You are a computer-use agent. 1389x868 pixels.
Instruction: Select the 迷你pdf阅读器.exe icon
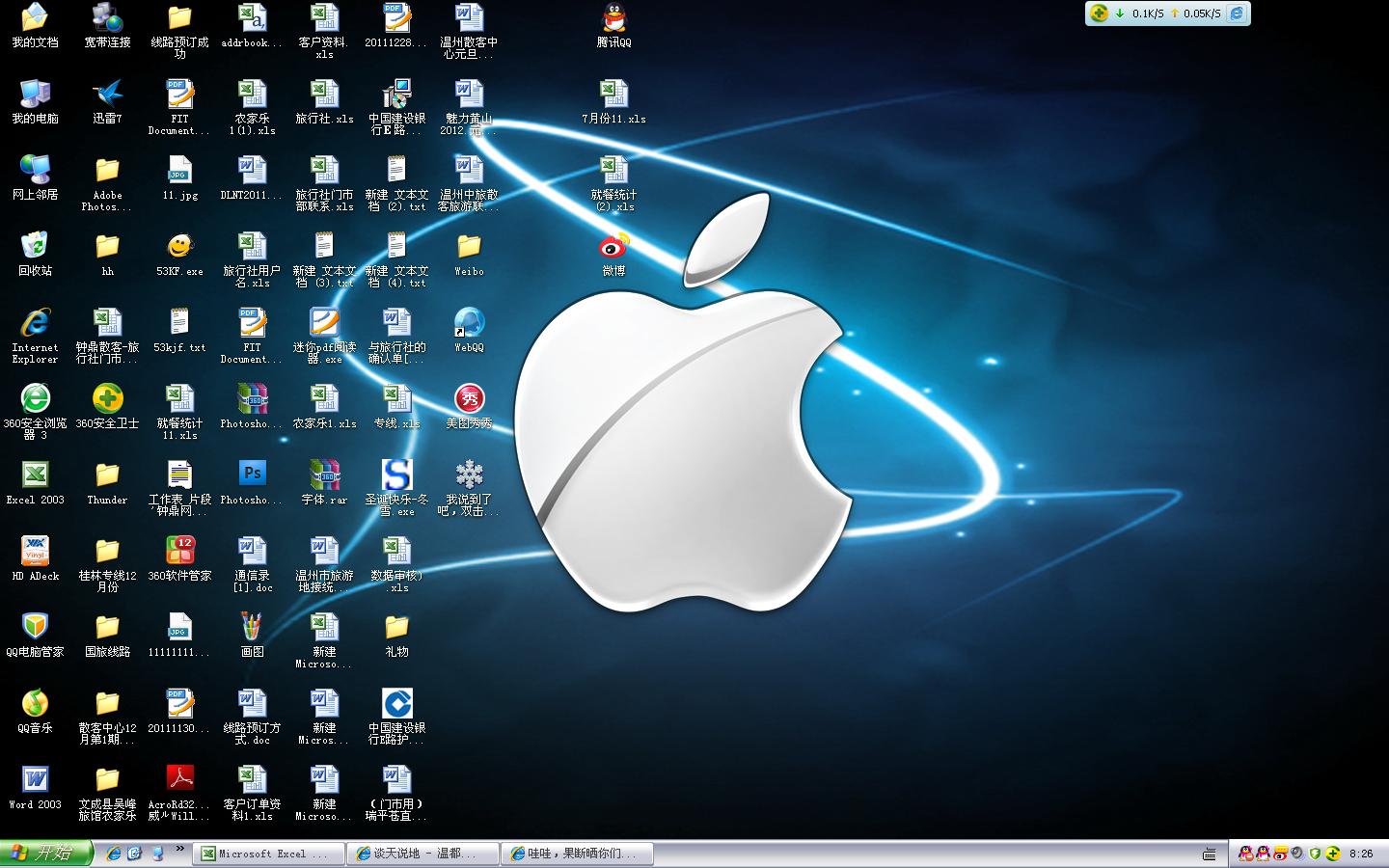(x=324, y=336)
